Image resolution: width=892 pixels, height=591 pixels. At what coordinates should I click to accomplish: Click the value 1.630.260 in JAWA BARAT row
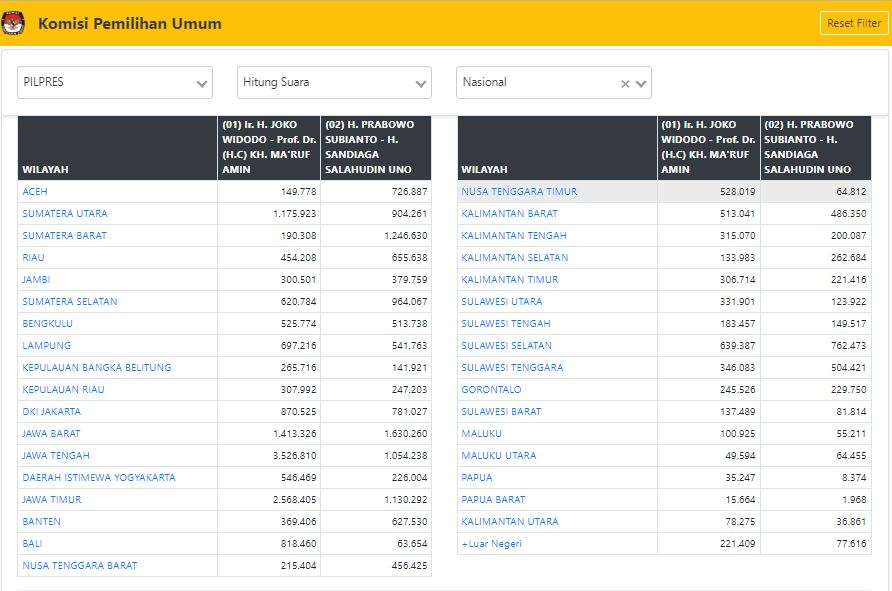[x=406, y=433]
